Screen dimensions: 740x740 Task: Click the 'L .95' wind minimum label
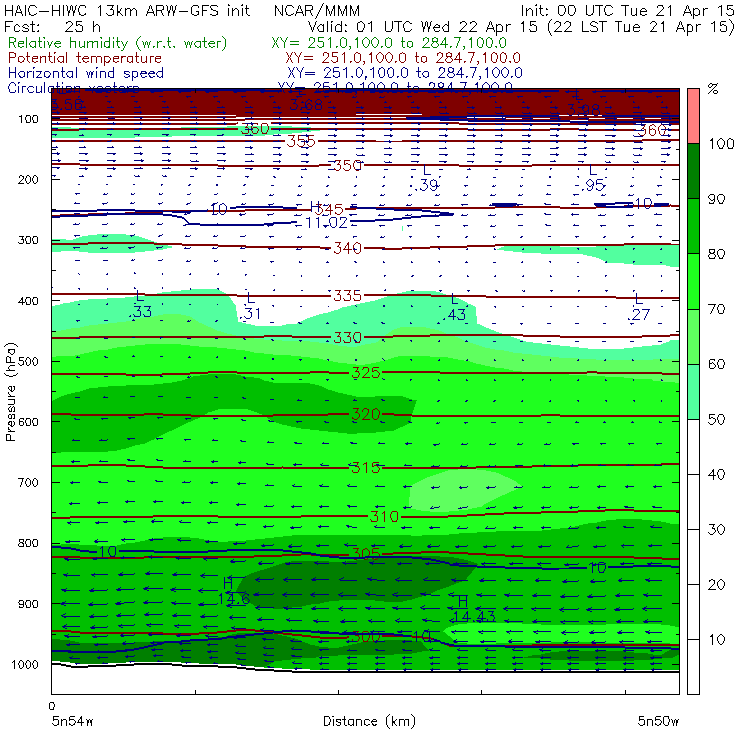click(593, 178)
